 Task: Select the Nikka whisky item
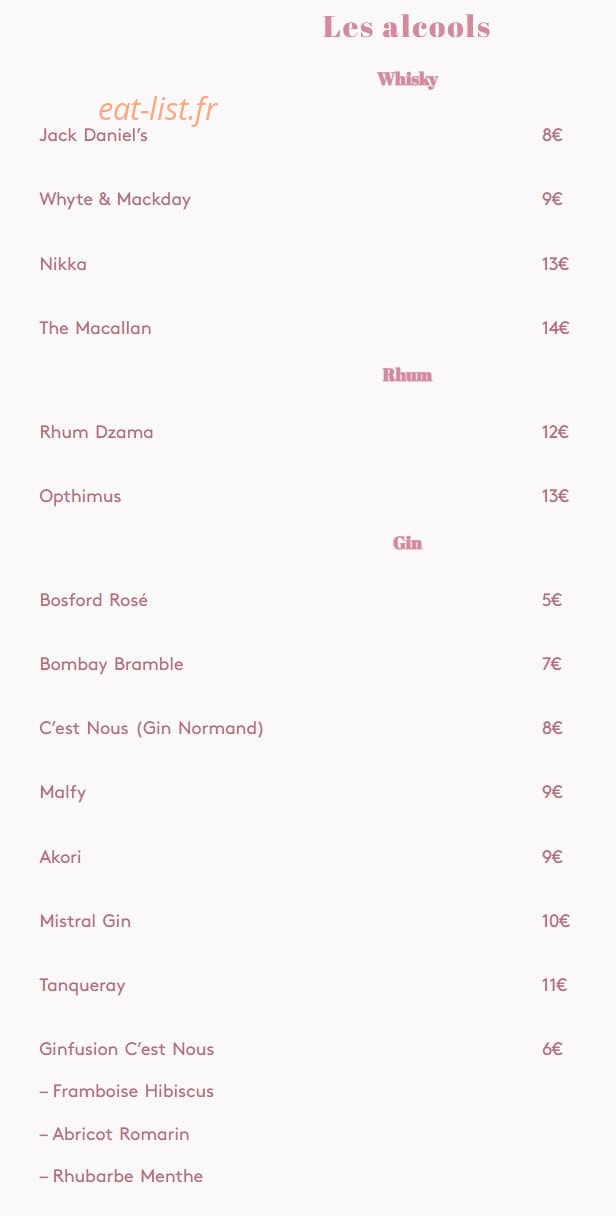63,264
